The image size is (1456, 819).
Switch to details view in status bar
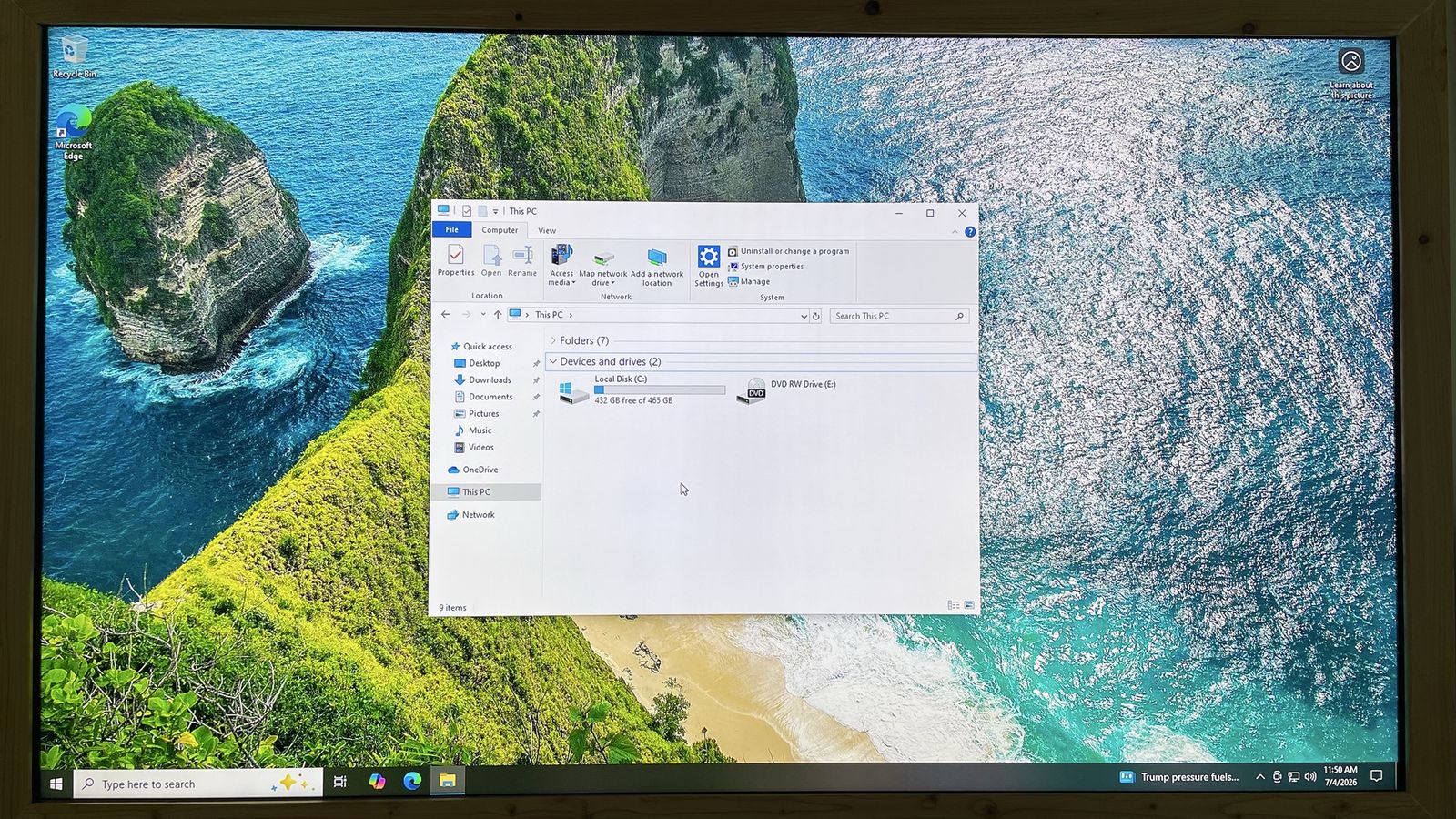(953, 605)
